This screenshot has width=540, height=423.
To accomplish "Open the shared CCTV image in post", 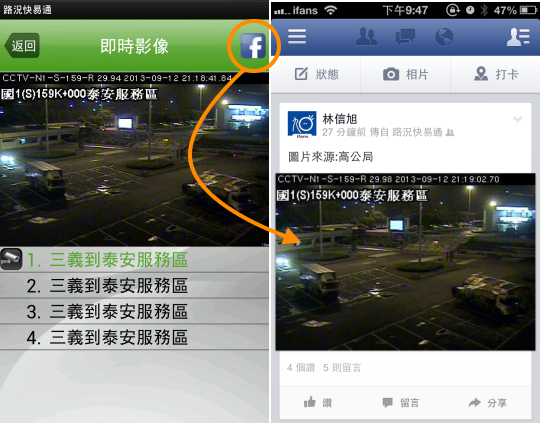I will pos(405,262).
